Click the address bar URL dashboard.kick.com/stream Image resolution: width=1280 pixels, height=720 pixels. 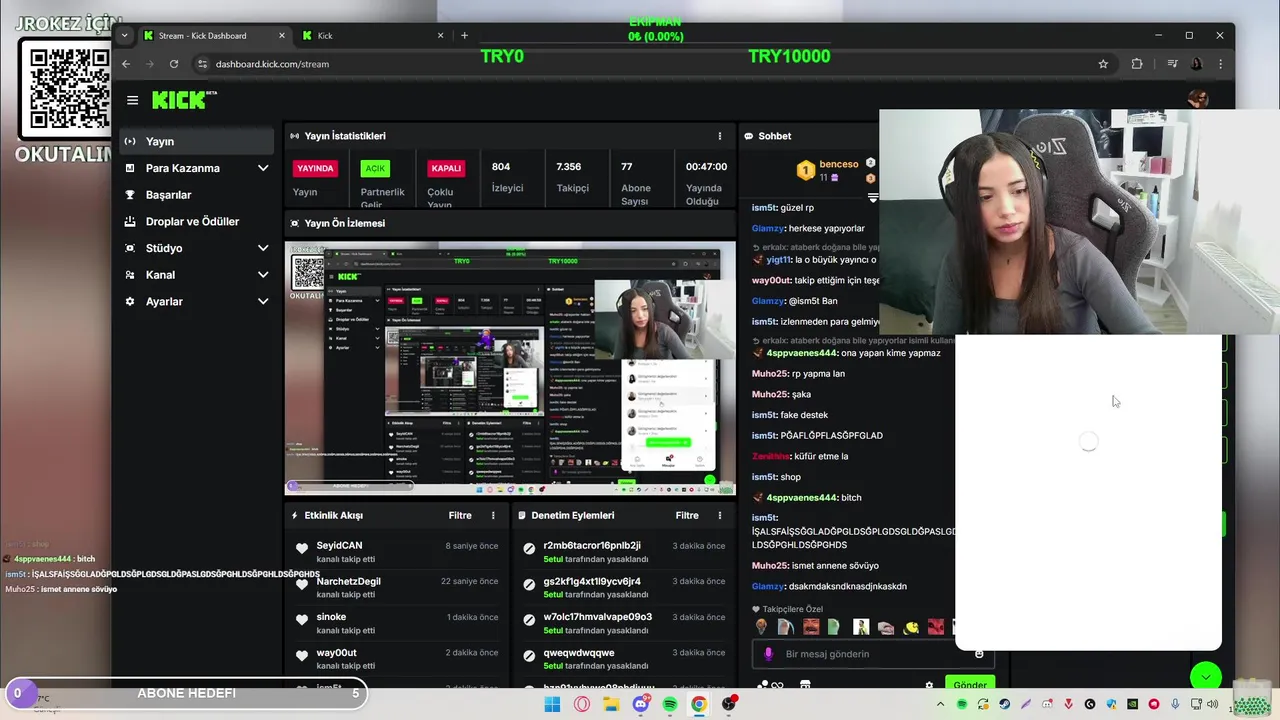272,64
